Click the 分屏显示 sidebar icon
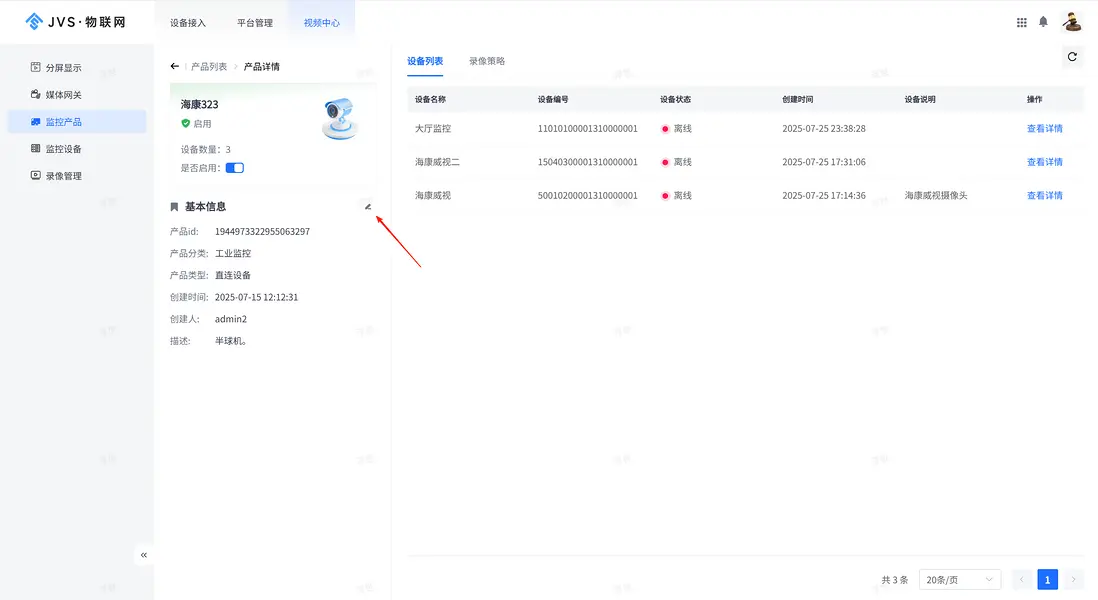 tap(36, 67)
